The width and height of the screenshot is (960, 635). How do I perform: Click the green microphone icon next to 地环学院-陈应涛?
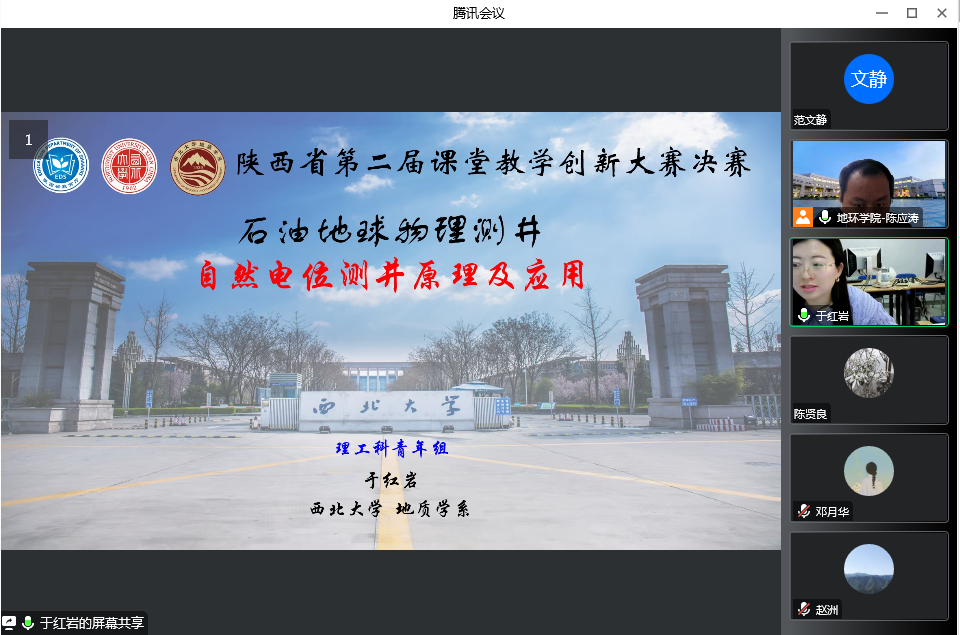[x=825, y=217]
